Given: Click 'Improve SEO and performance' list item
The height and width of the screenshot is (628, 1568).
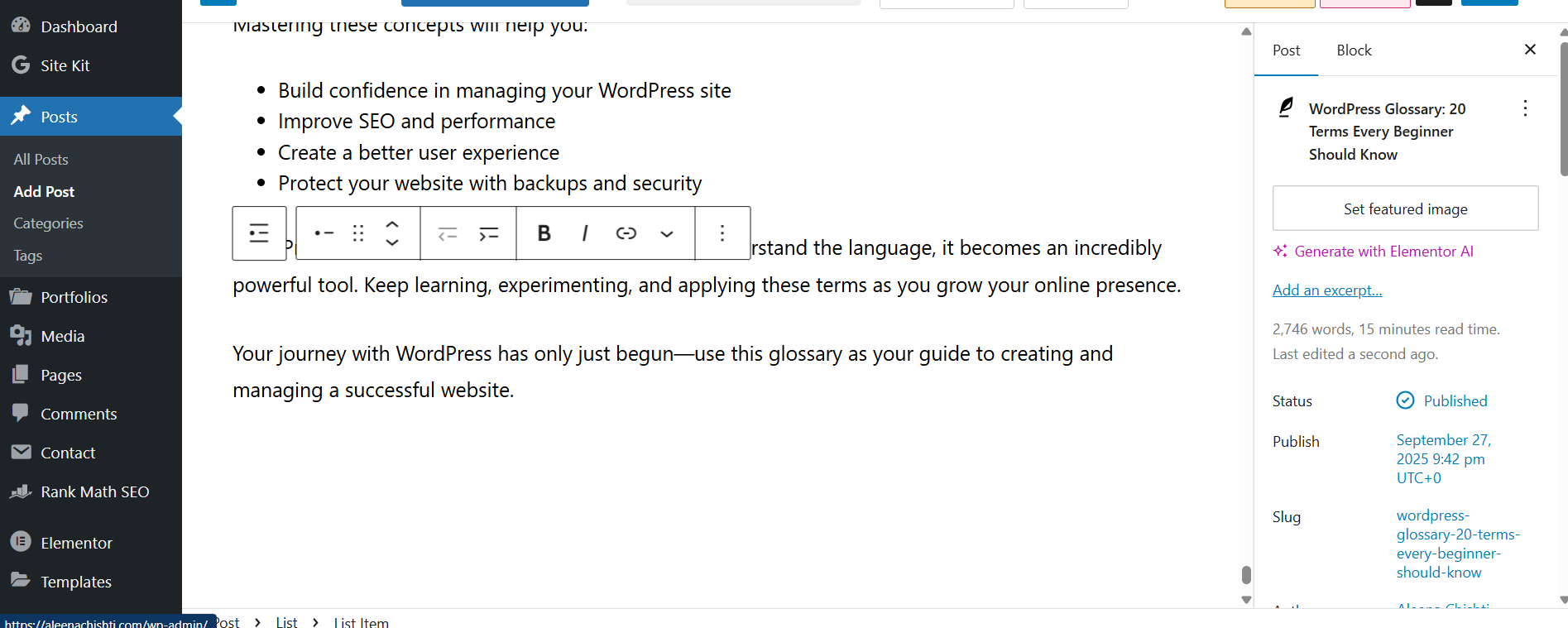Looking at the screenshot, I should (x=416, y=122).
